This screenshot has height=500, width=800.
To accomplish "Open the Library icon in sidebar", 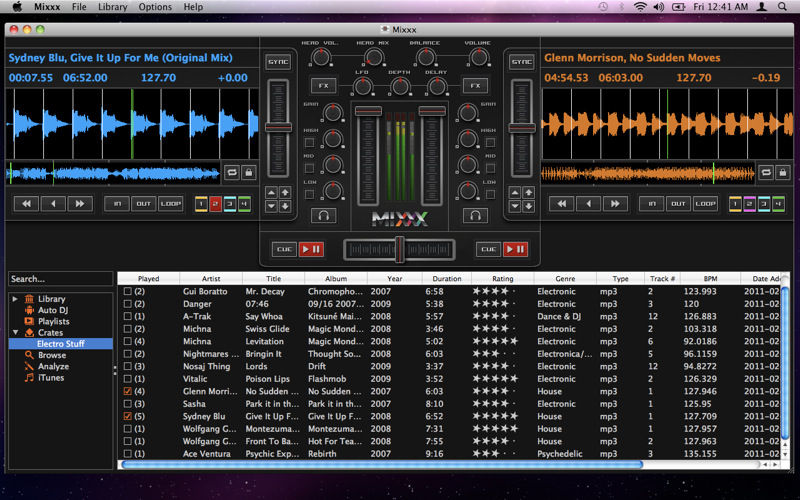I will coord(29,298).
